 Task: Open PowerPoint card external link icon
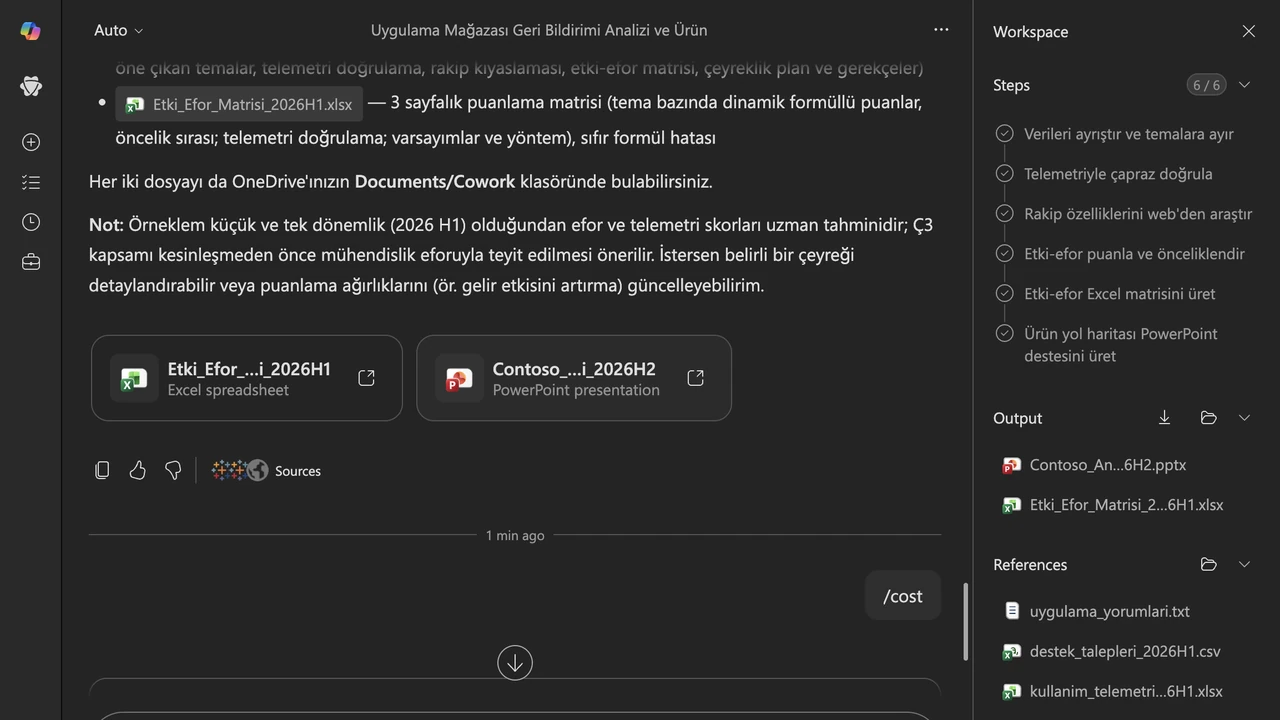coord(695,378)
